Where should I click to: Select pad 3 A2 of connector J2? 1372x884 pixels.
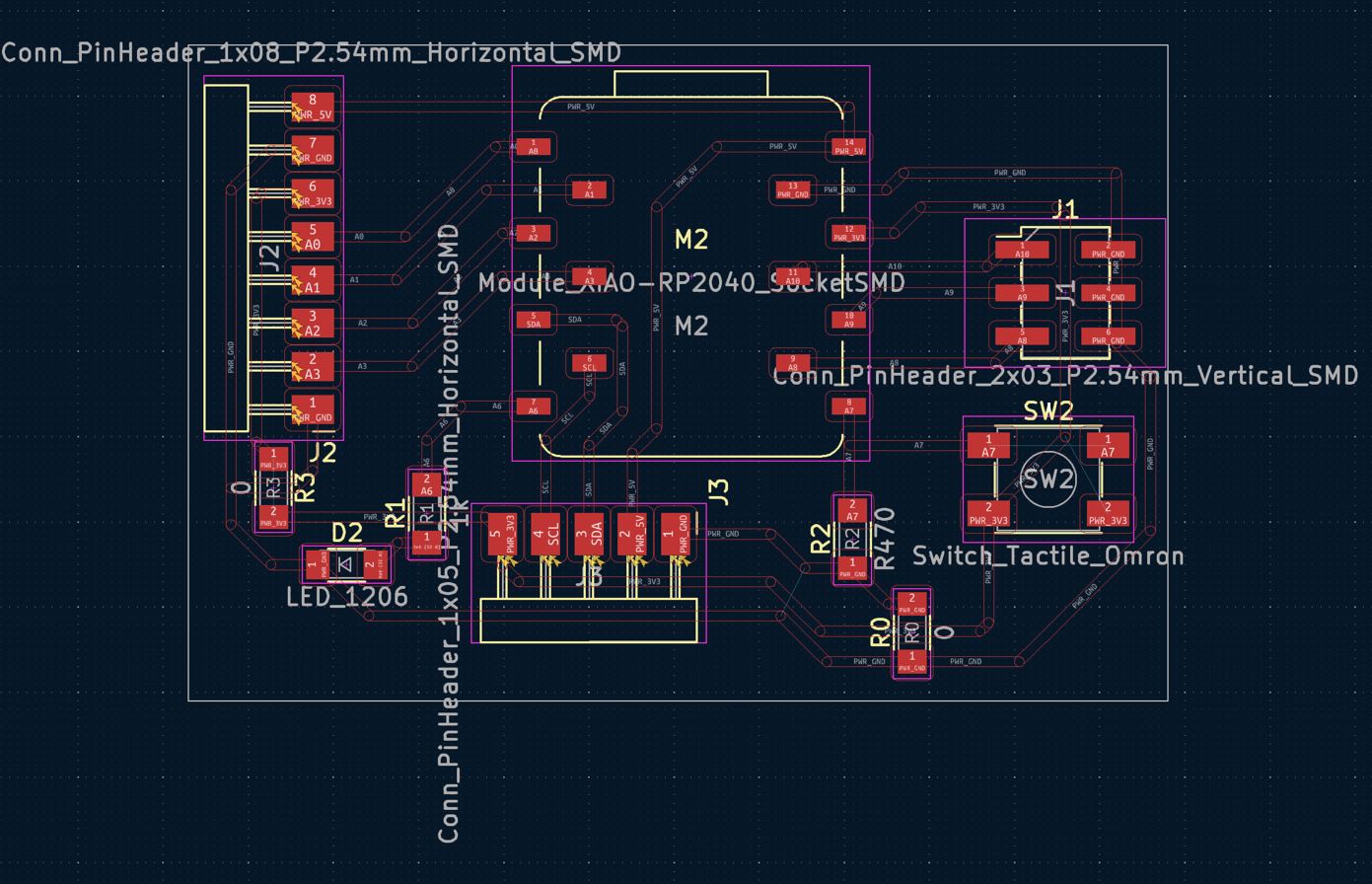313,324
